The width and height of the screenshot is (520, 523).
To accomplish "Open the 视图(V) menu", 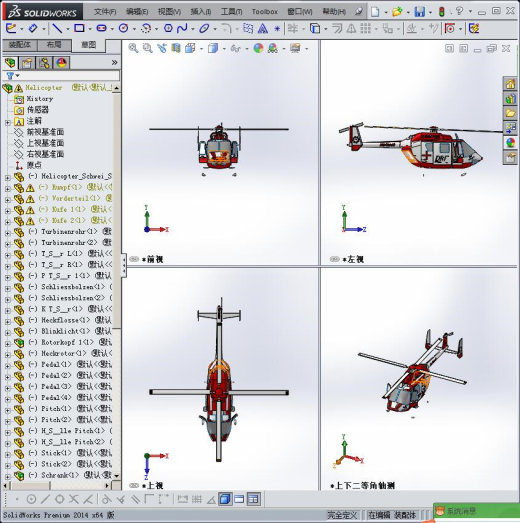I will 169,12.
